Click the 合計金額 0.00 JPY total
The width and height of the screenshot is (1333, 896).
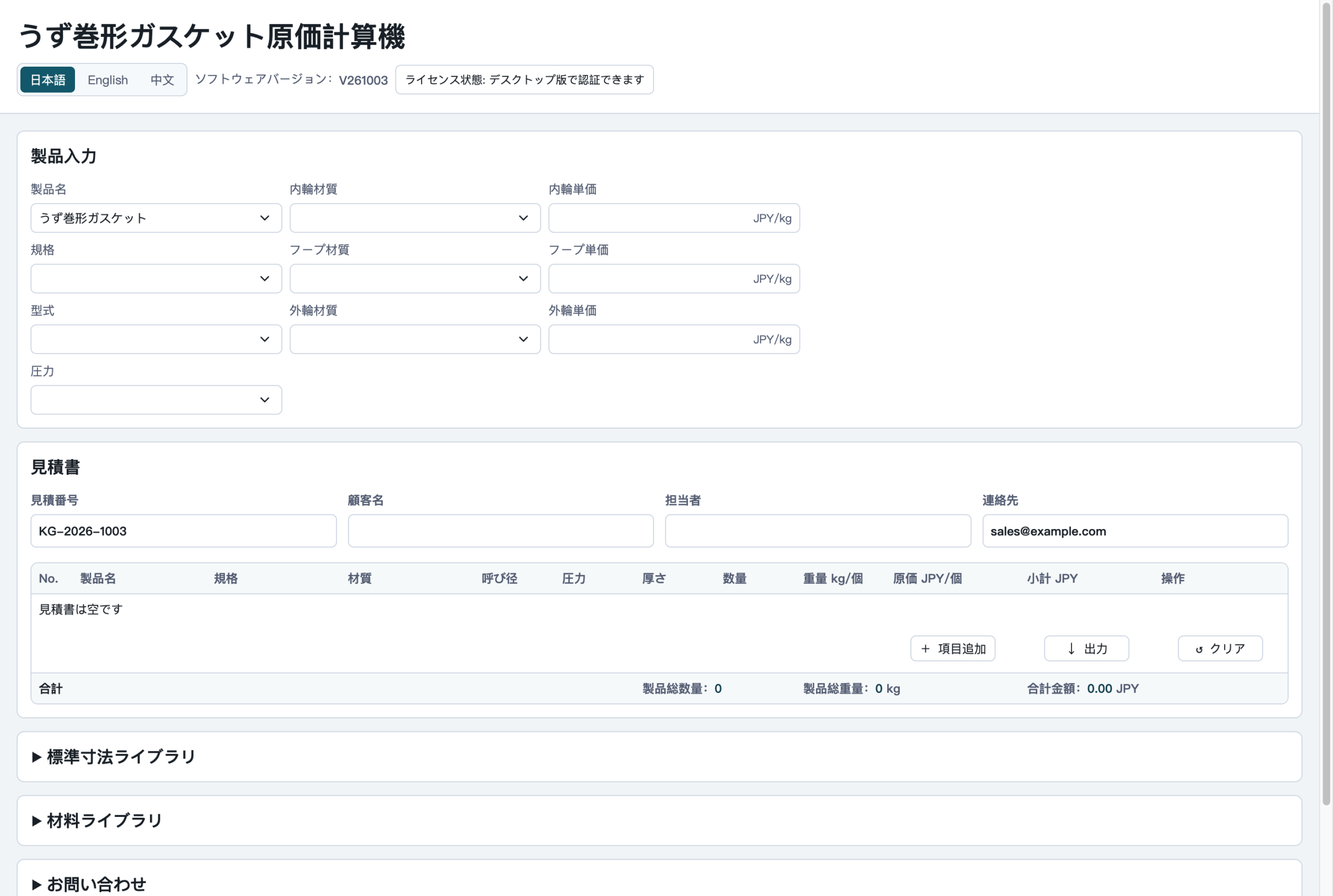tap(1083, 689)
